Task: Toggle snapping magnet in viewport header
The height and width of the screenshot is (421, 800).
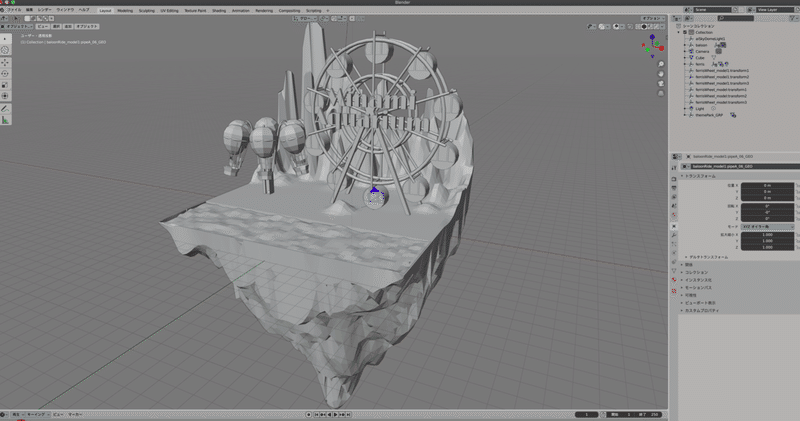Action: (x=334, y=18)
